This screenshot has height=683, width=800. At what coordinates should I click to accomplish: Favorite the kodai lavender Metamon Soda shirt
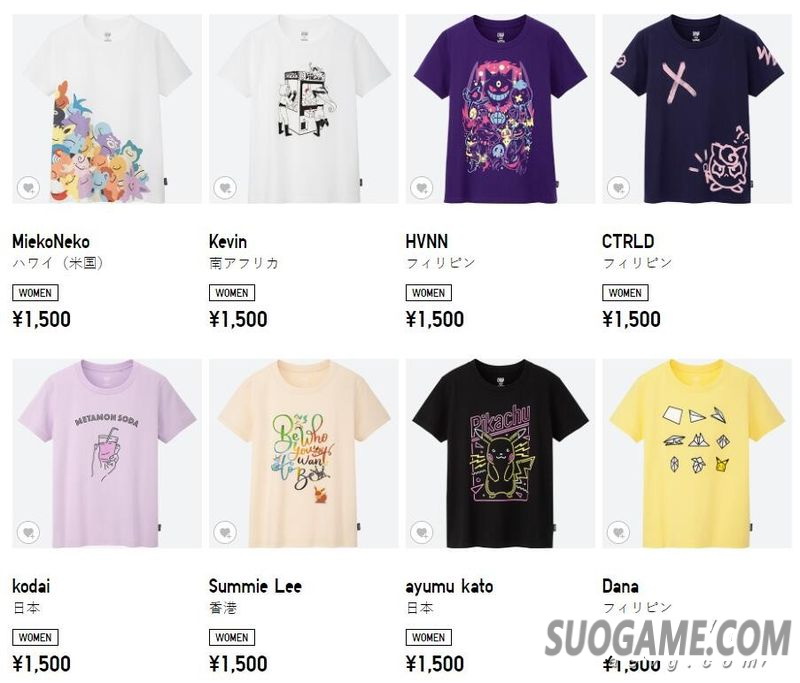click(28, 533)
